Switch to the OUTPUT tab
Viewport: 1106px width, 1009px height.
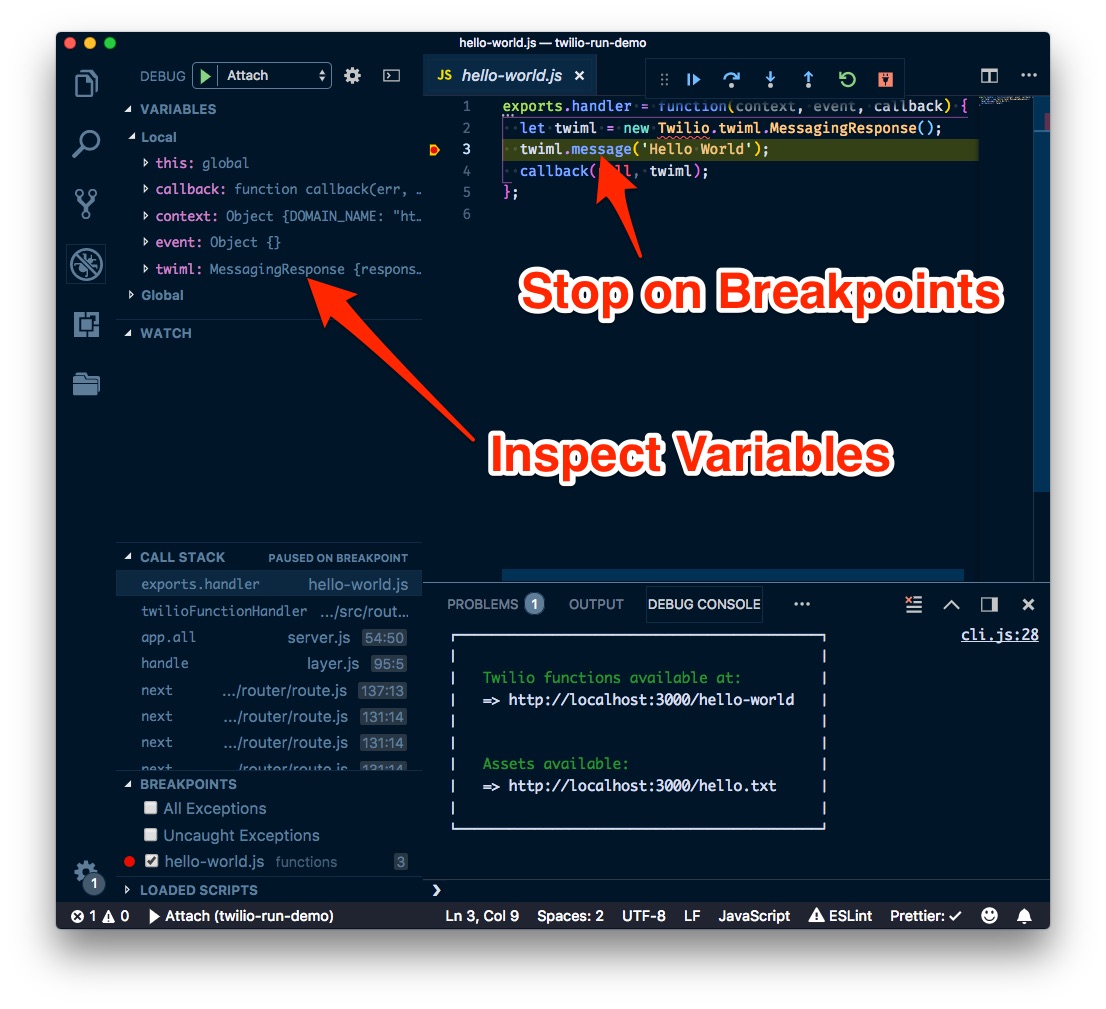(596, 605)
